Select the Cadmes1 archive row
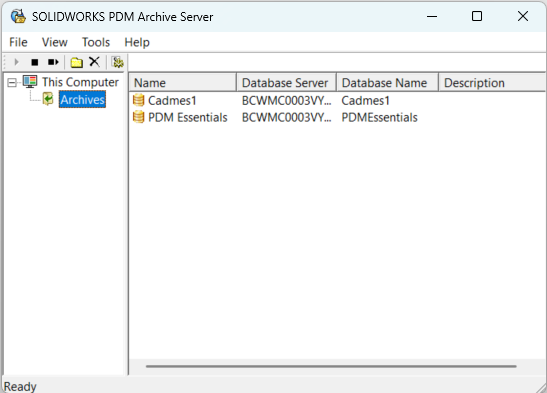Screen dimensions: 547x393 tap(337, 100)
